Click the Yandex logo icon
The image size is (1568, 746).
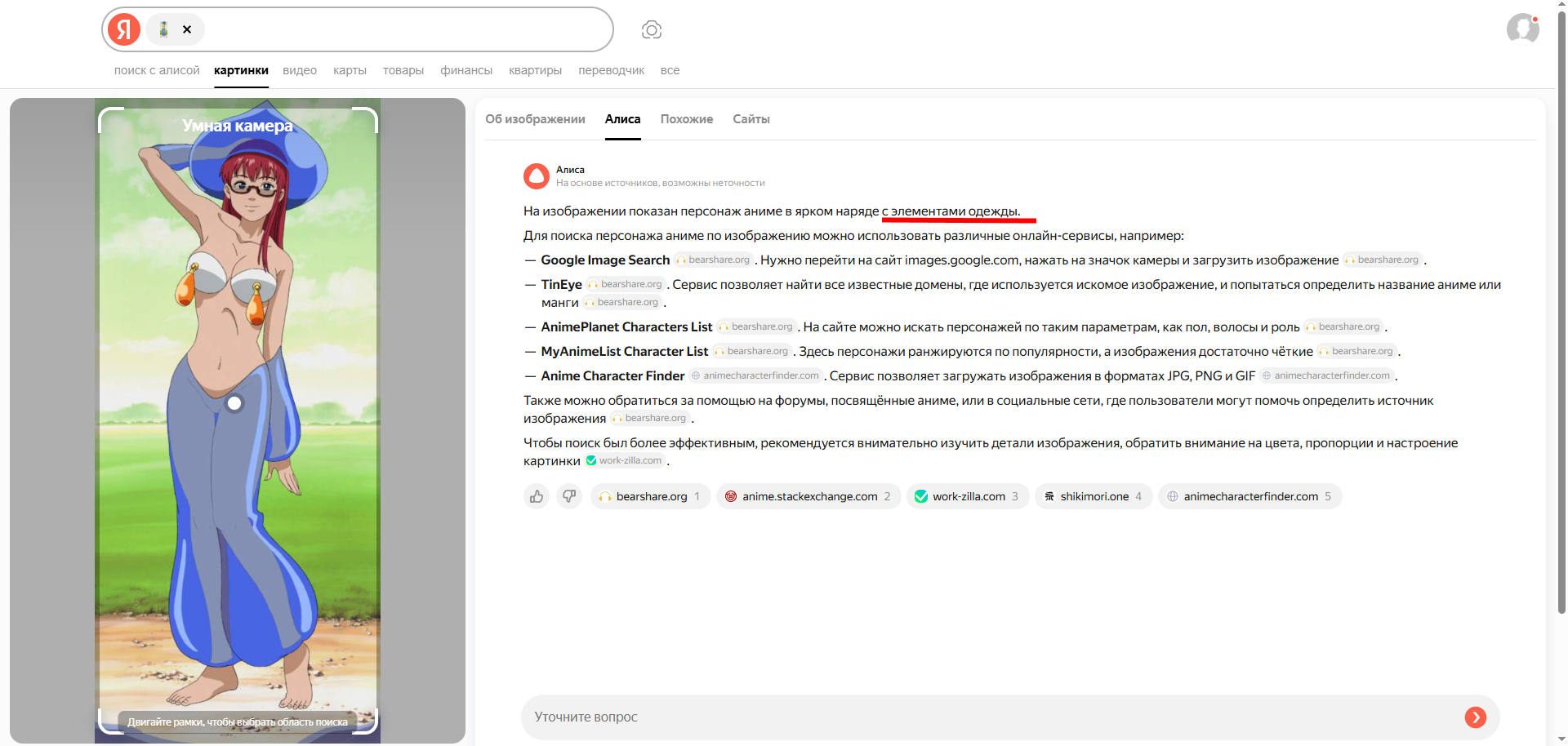click(x=124, y=29)
